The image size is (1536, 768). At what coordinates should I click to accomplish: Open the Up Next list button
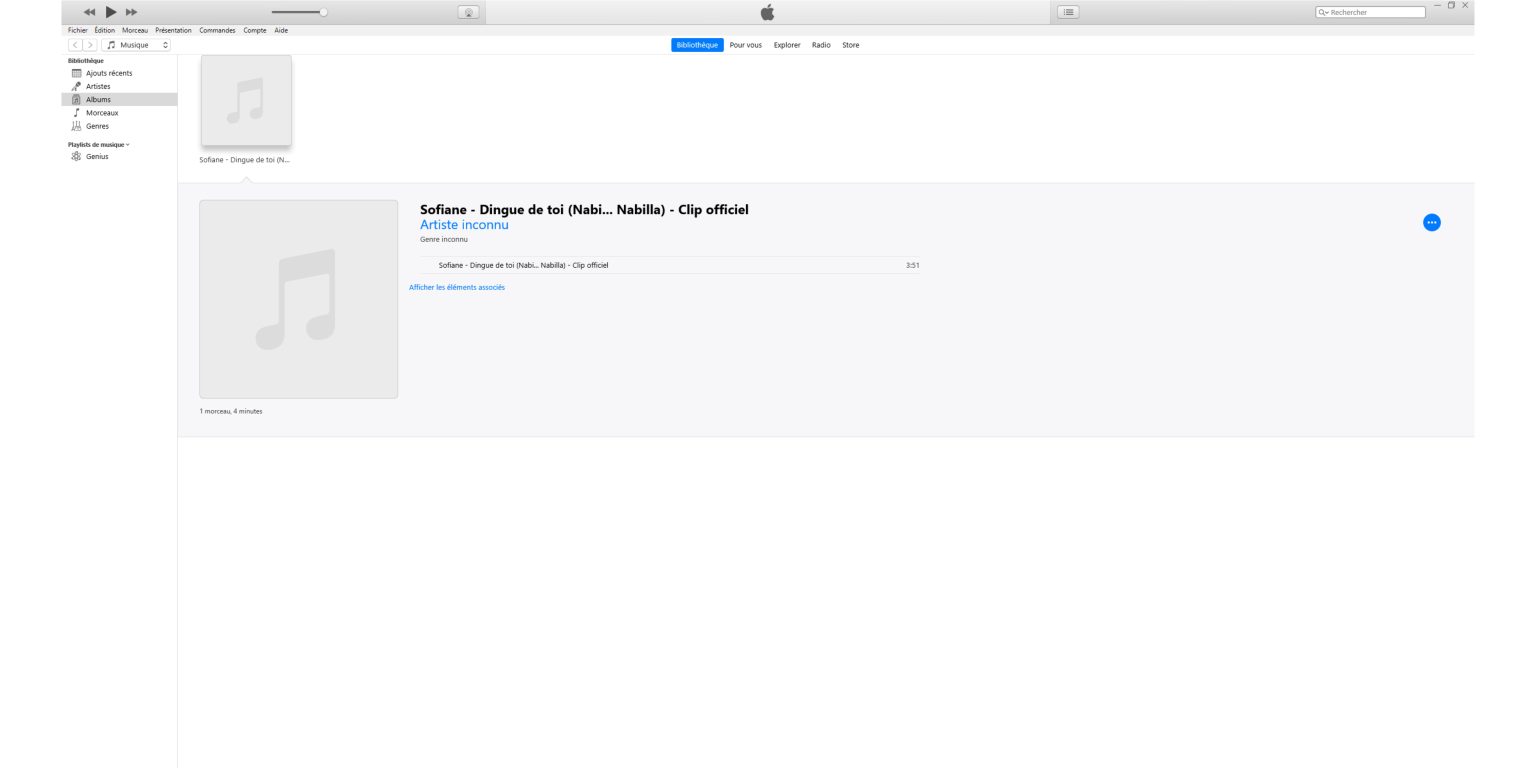point(1069,12)
